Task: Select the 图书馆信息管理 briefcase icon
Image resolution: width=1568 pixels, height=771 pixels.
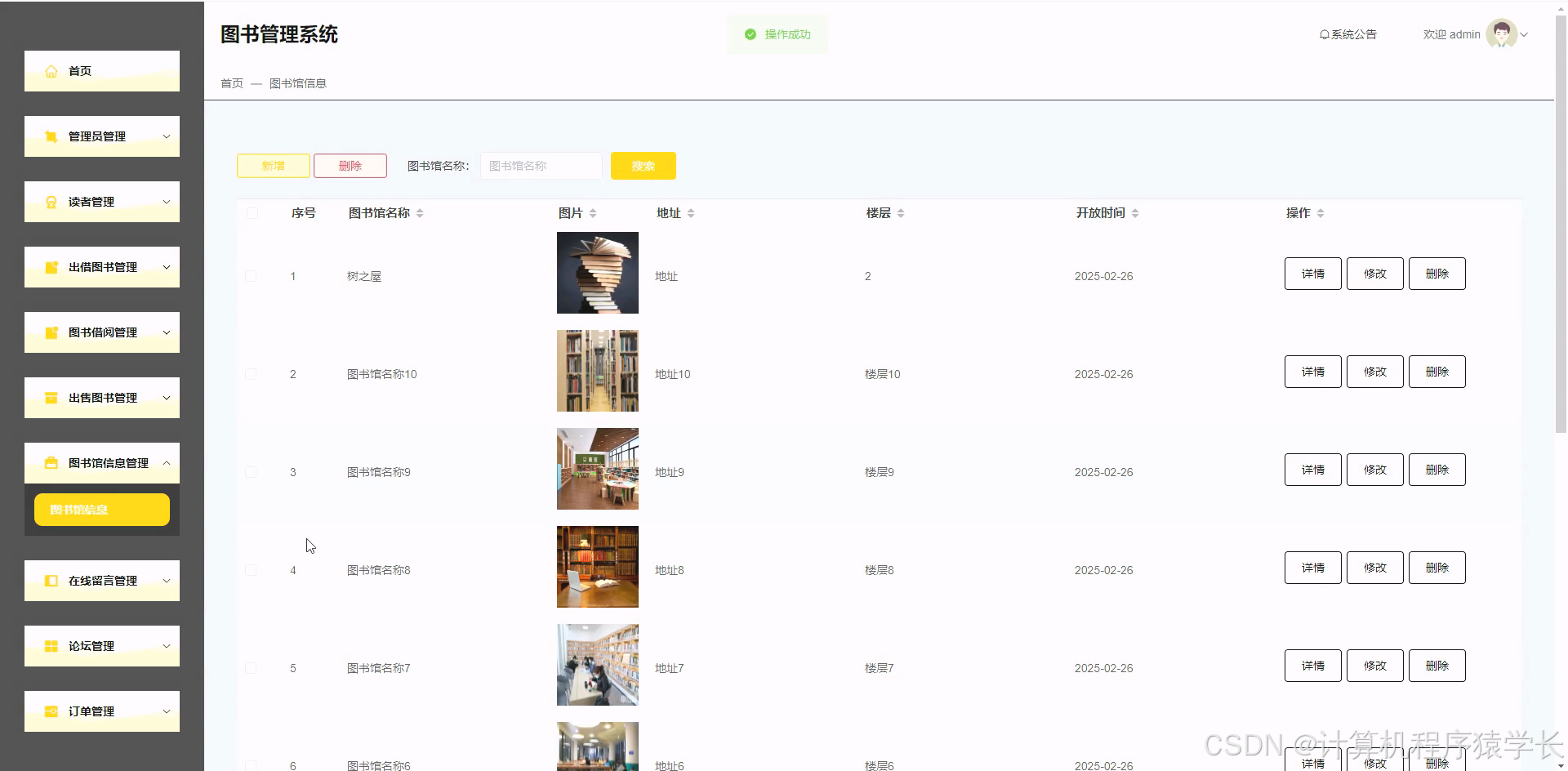Action: (51, 462)
